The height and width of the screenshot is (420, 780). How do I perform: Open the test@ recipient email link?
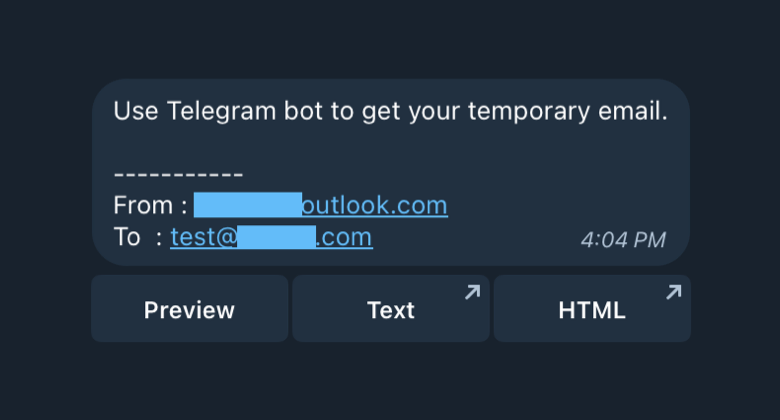click(272, 237)
